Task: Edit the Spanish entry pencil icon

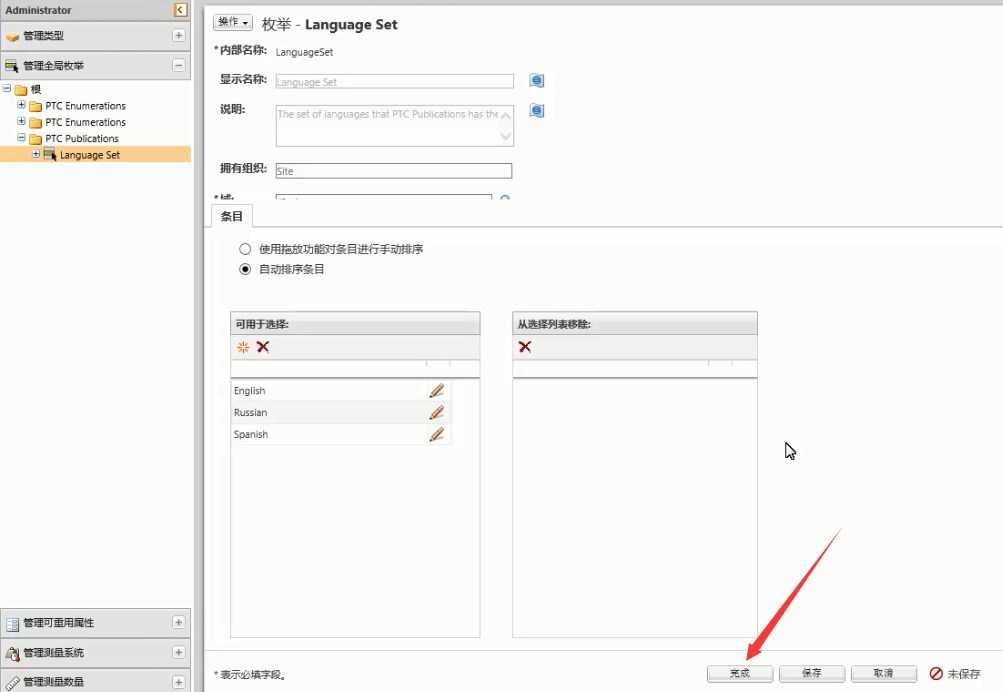Action: [436, 434]
